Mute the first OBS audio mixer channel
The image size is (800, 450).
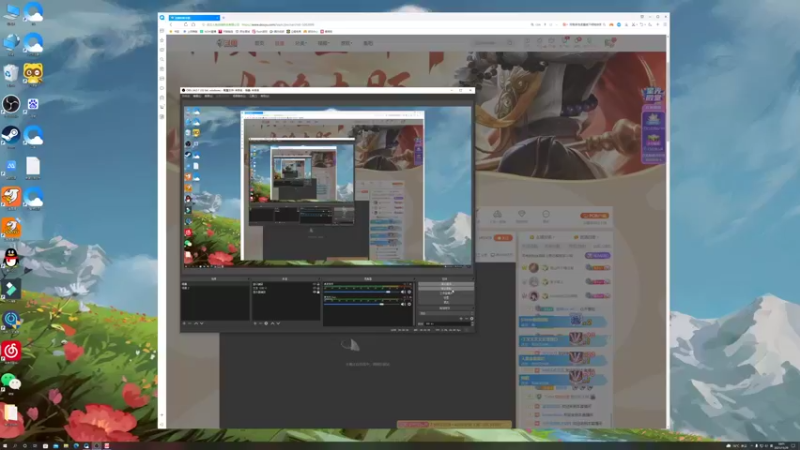click(x=404, y=292)
